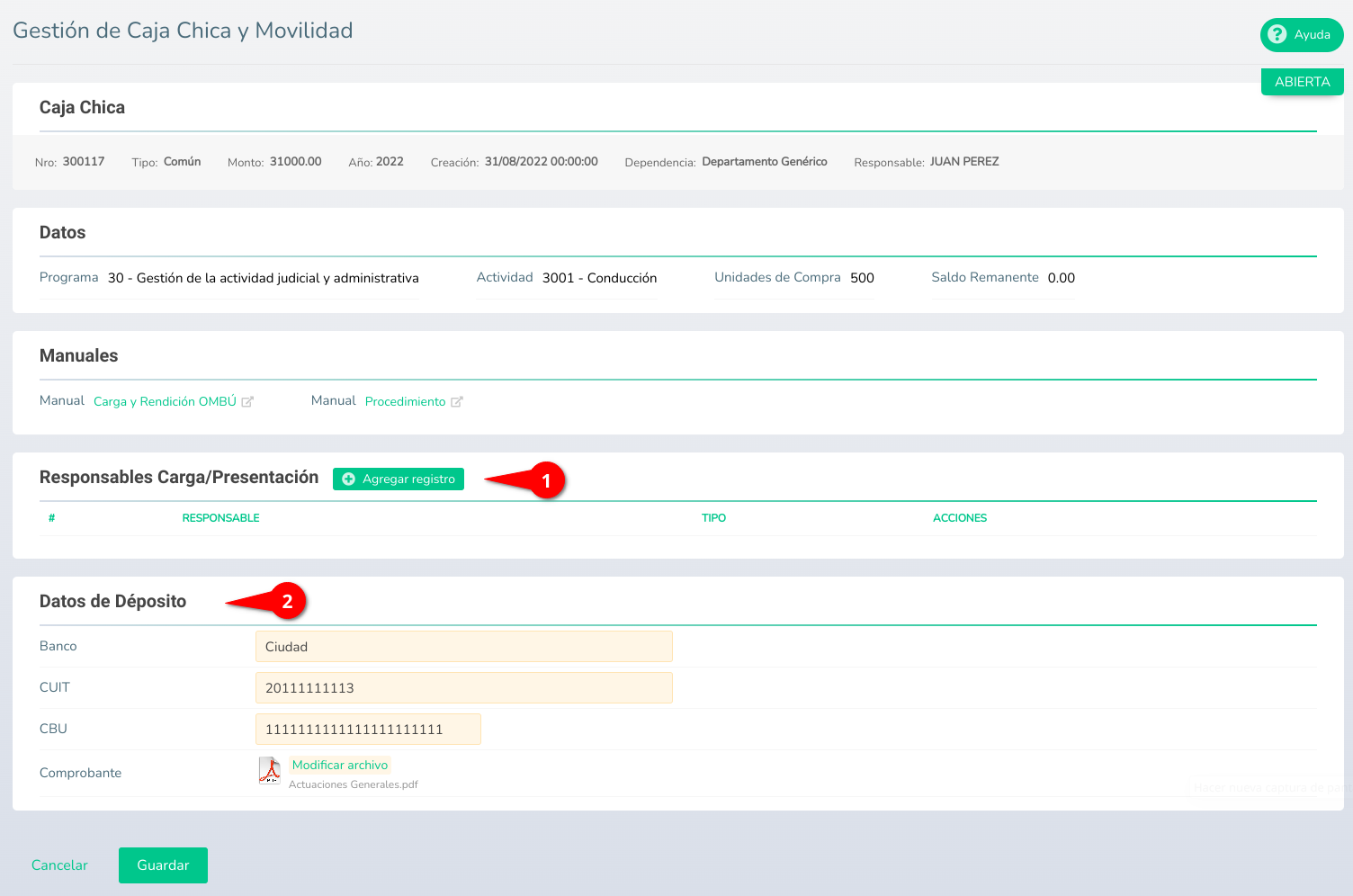Select Nro value 300117
Viewport: 1353px width, 896px height.
click(84, 162)
